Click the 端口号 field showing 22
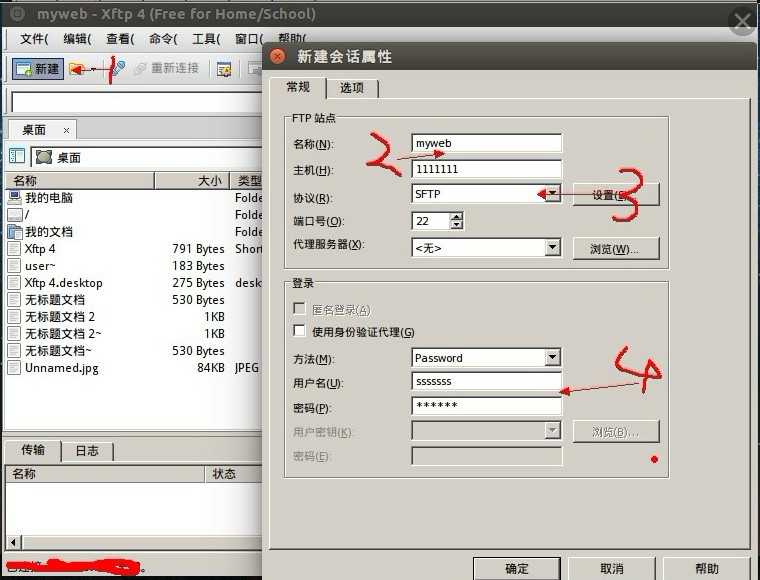 [x=431, y=221]
